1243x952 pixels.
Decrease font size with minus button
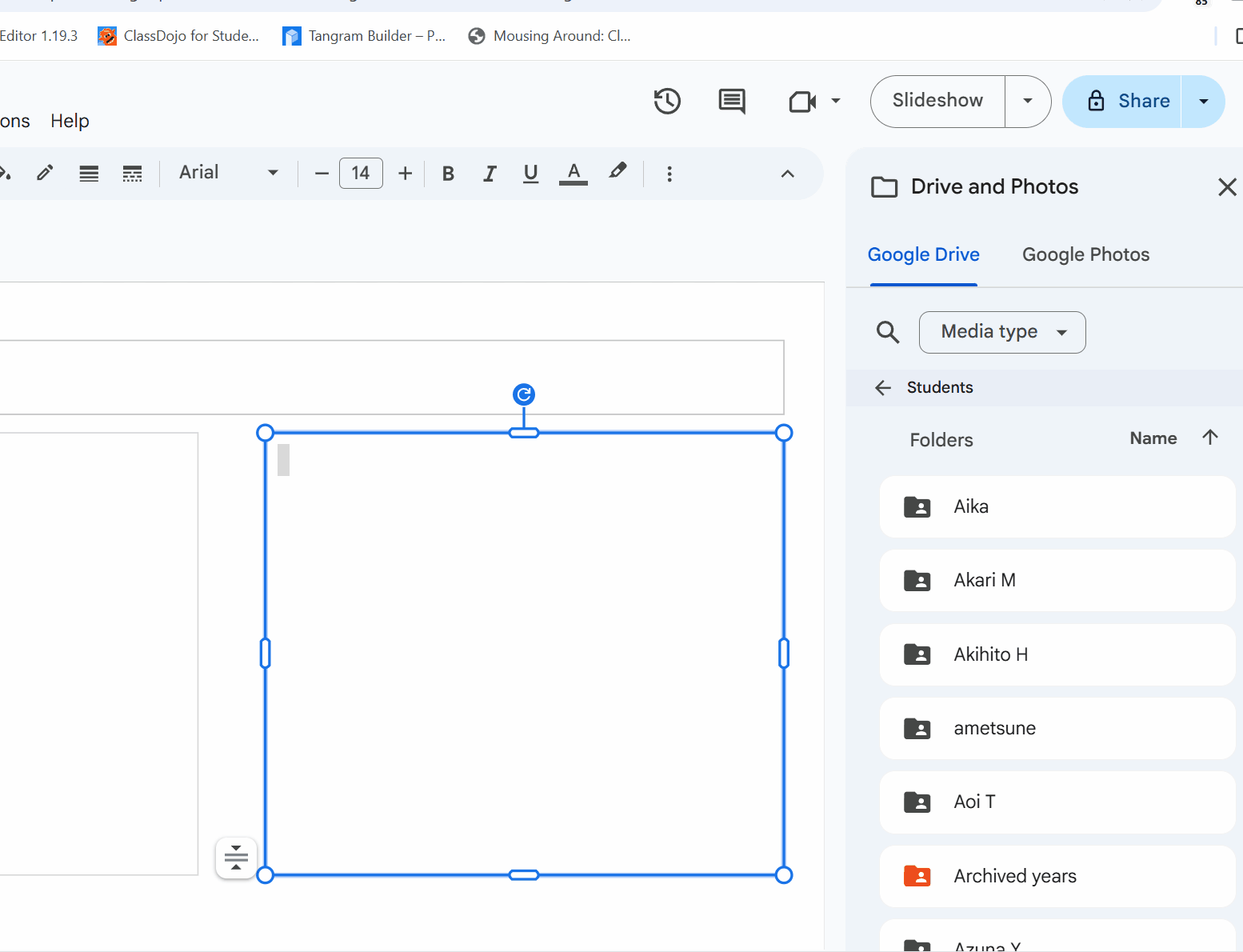(322, 174)
